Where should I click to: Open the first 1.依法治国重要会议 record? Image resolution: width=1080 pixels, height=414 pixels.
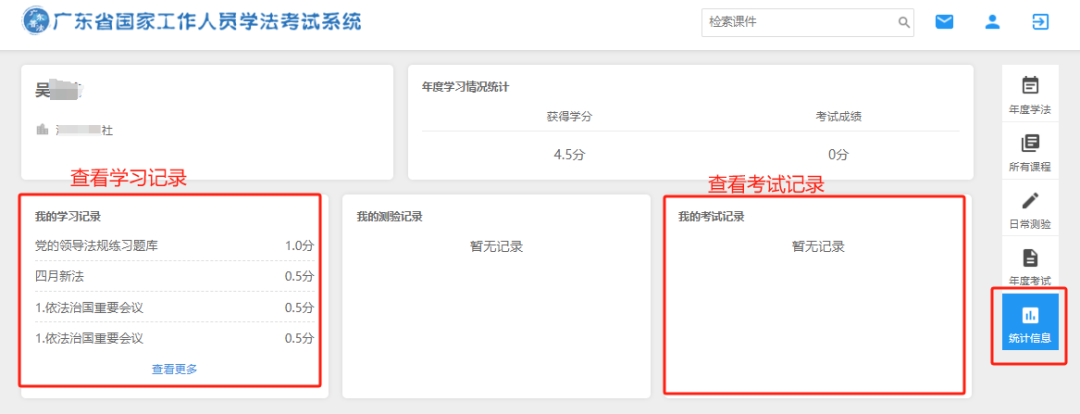[89, 307]
